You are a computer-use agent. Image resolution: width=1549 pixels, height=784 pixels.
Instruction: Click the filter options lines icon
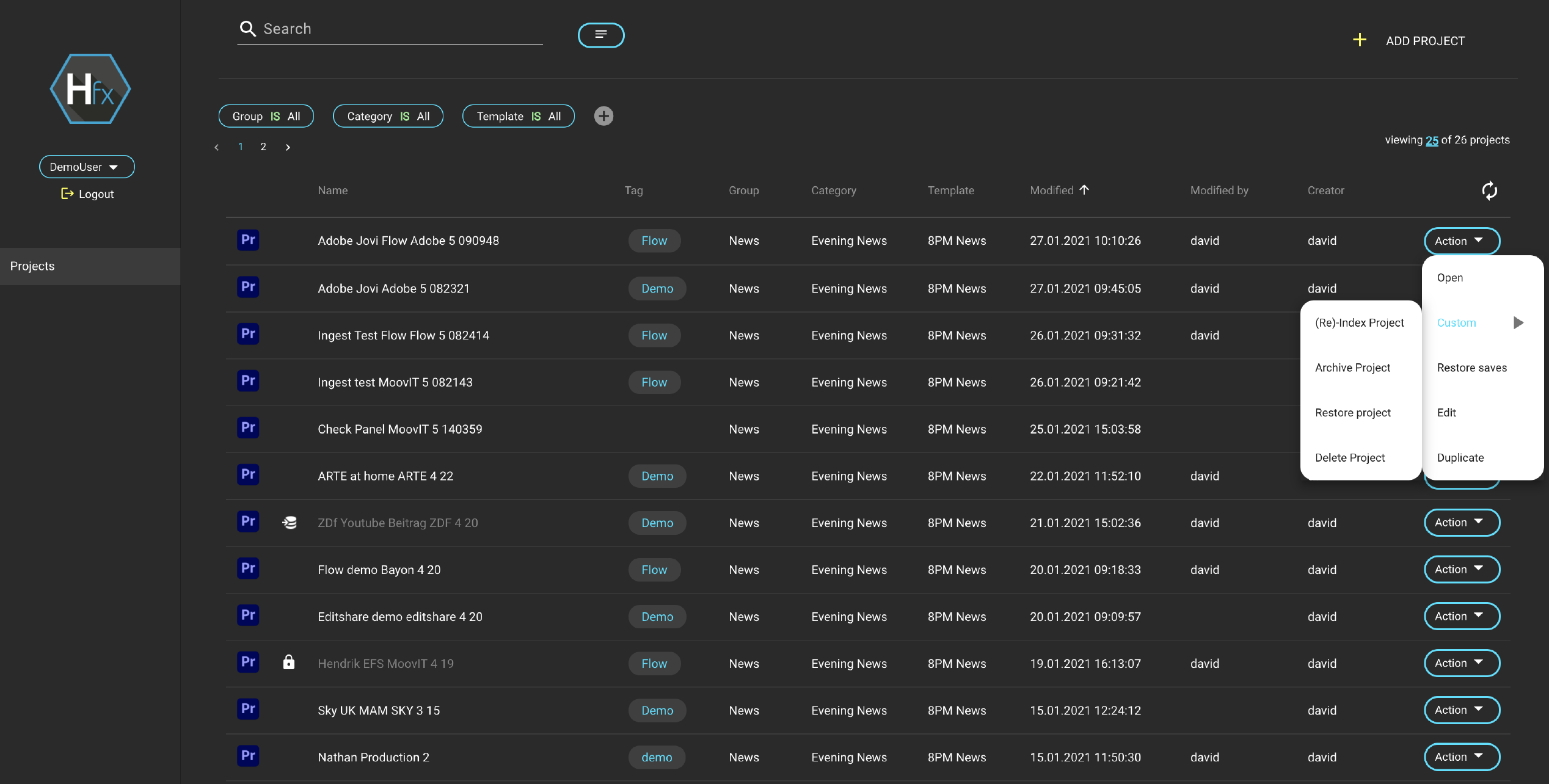(601, 35)
